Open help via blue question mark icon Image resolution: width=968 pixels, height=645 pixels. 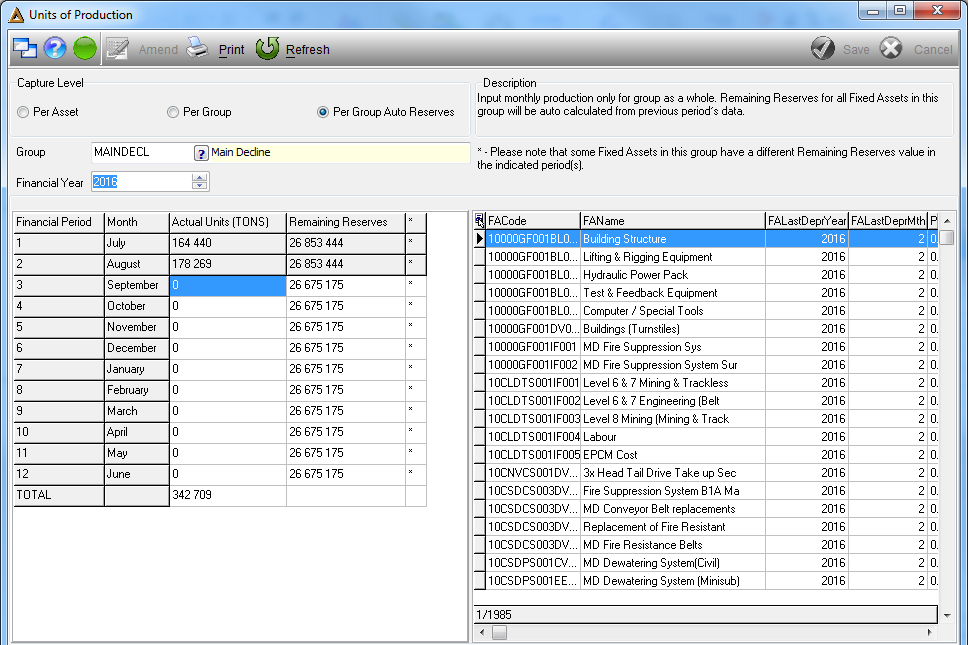pyautogui.click(x=55, y=48)
